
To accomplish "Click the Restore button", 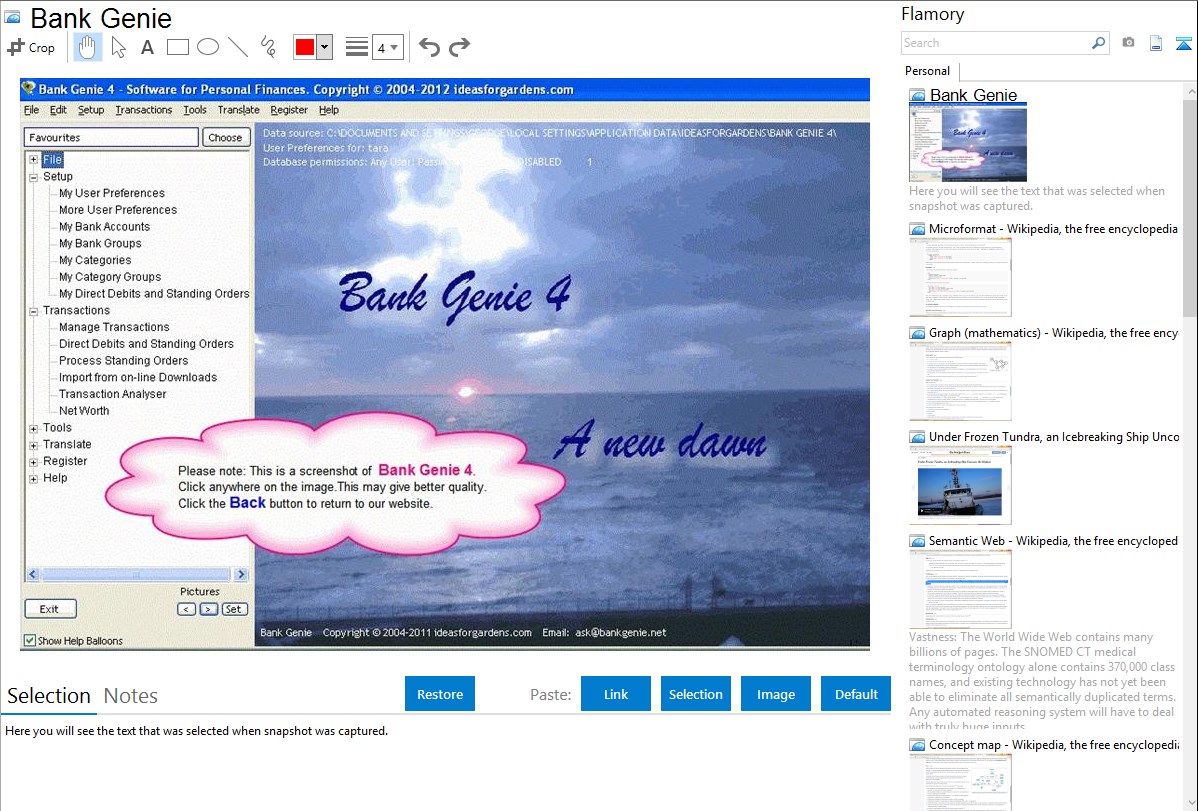I will [x=440, y=694].
